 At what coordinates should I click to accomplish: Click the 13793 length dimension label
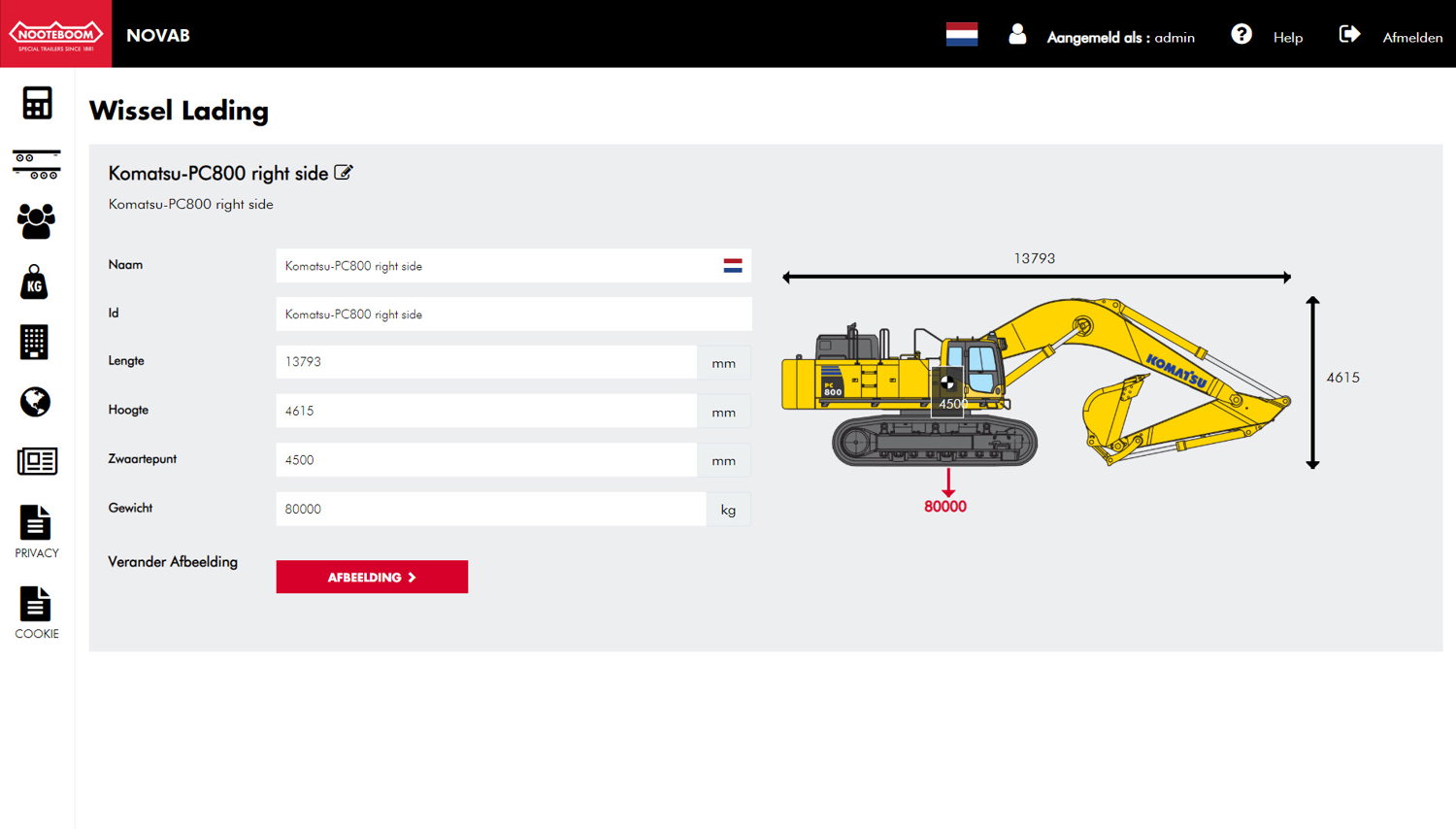tap(1035, 258)
